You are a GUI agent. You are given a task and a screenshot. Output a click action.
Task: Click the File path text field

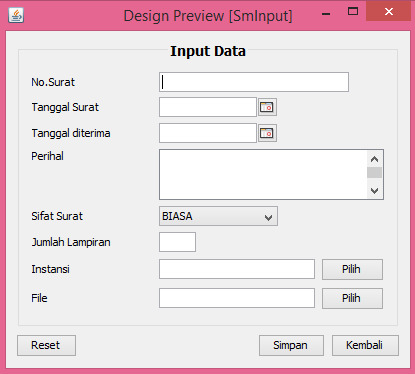click(x=237, y=298)
